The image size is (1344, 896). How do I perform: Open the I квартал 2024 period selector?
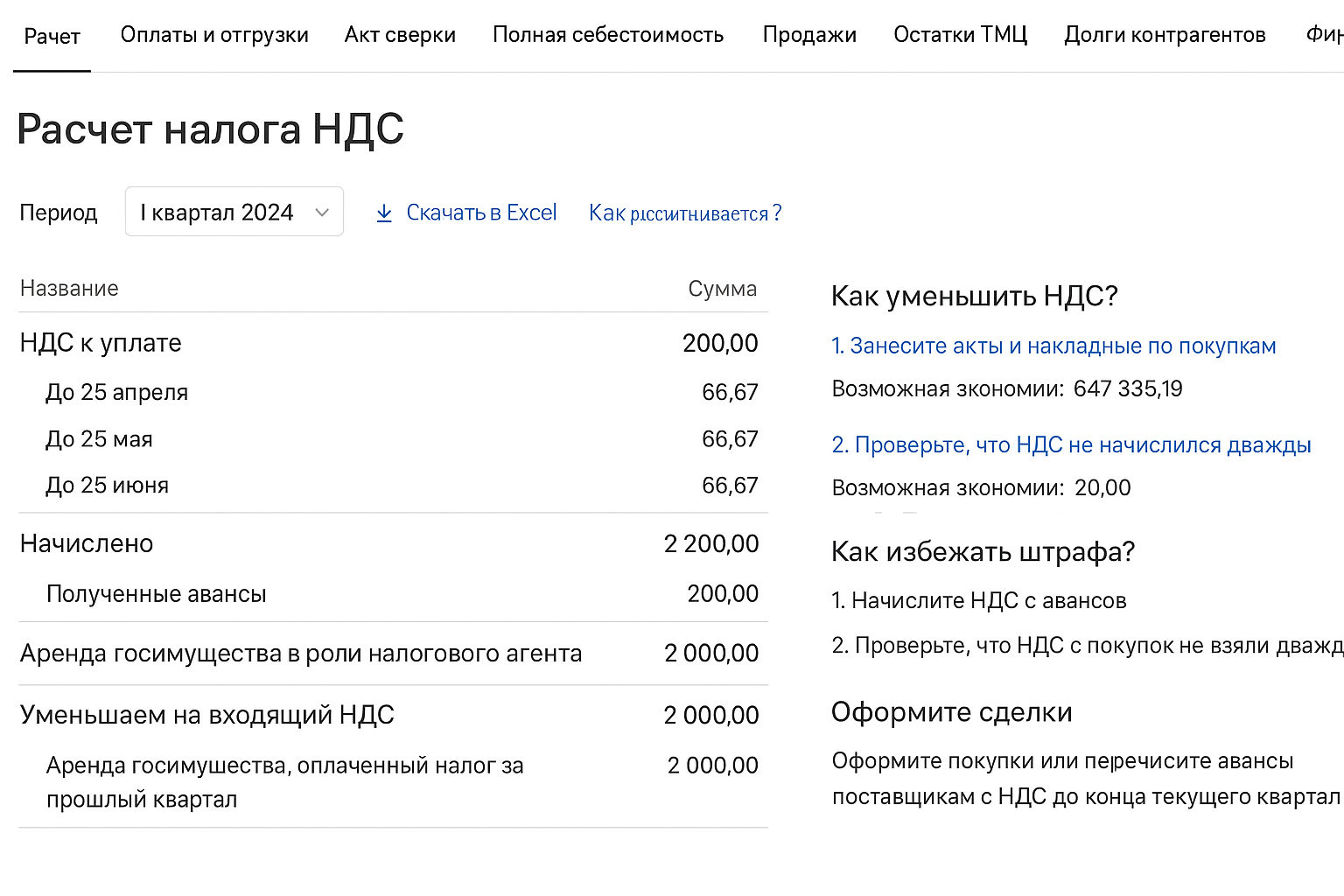tap(219, 212)
